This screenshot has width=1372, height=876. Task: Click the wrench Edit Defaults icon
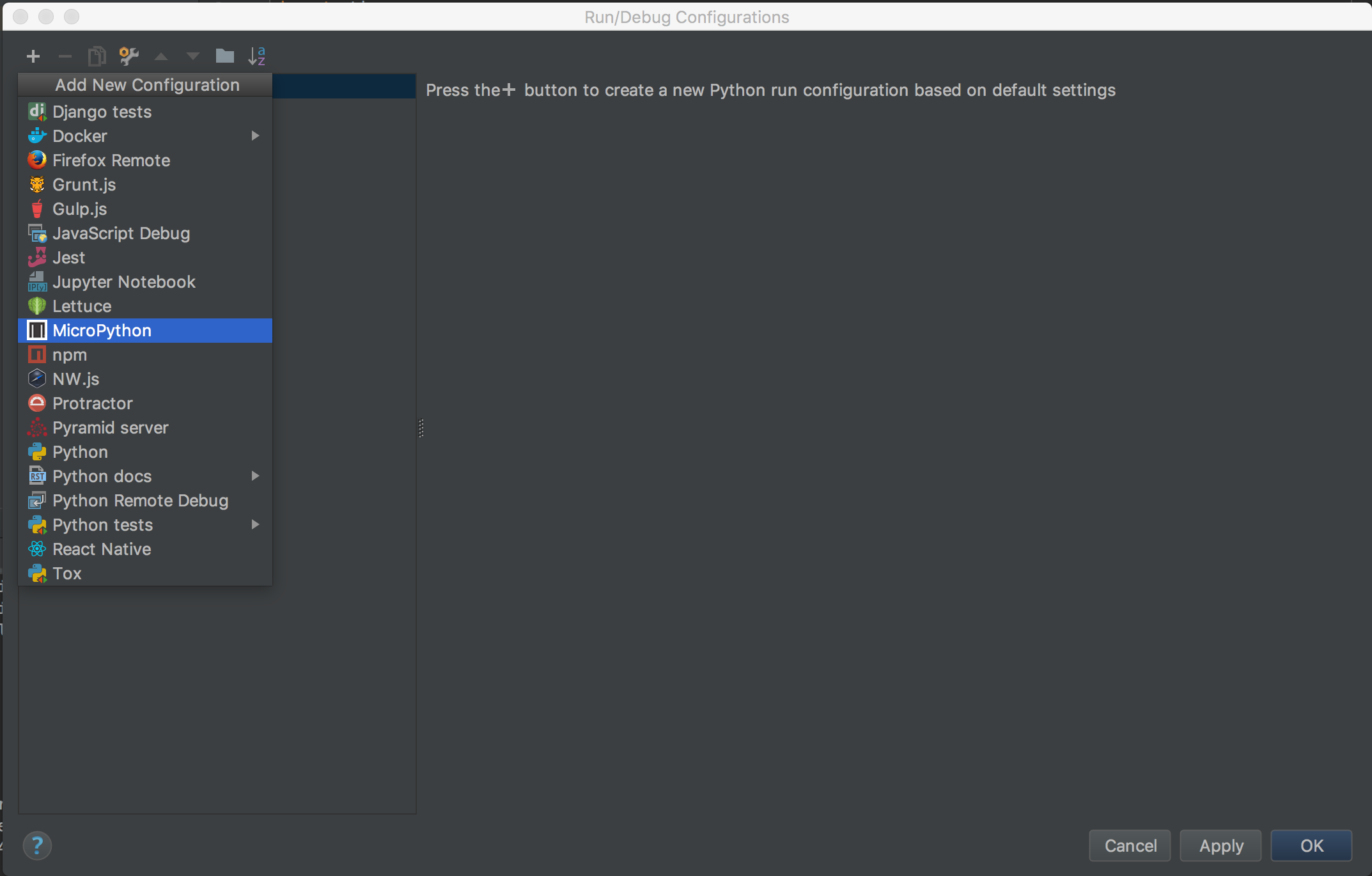pos(129,56)
